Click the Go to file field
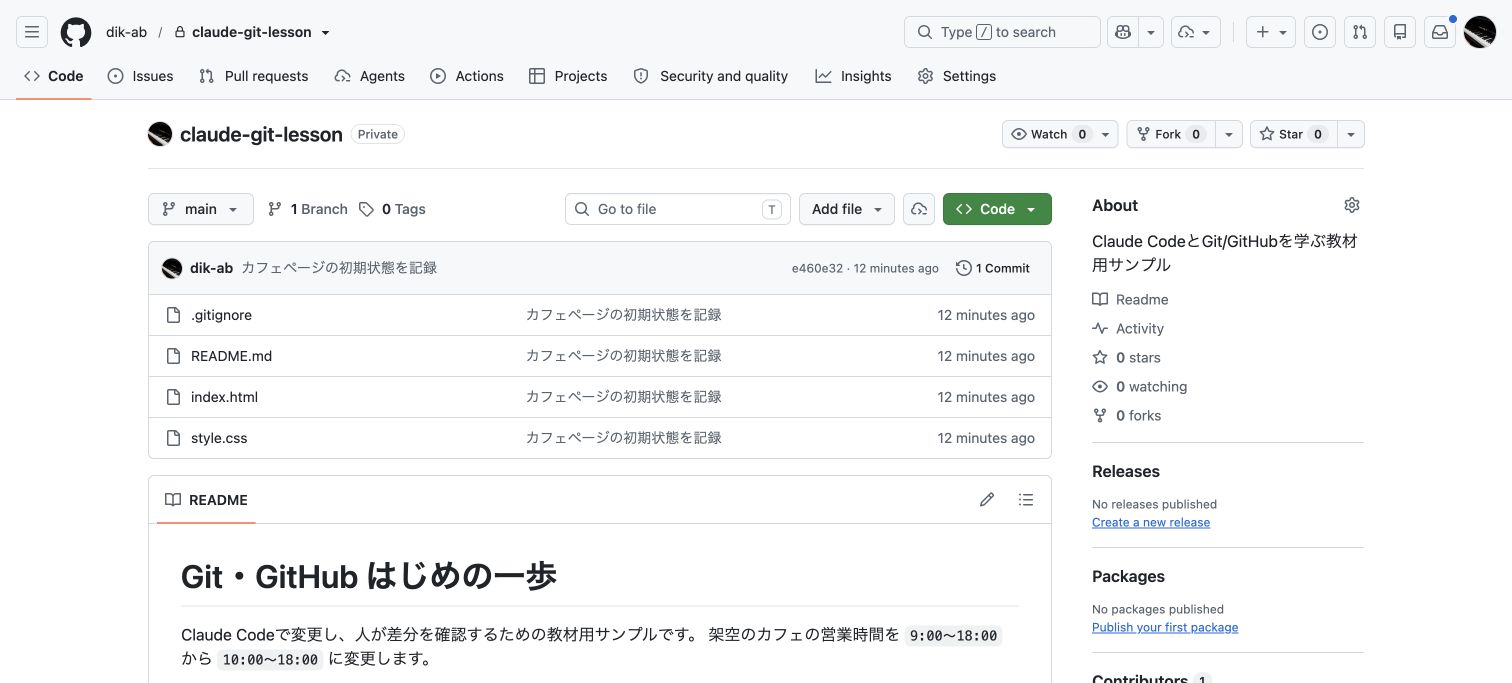 [678, 209]
